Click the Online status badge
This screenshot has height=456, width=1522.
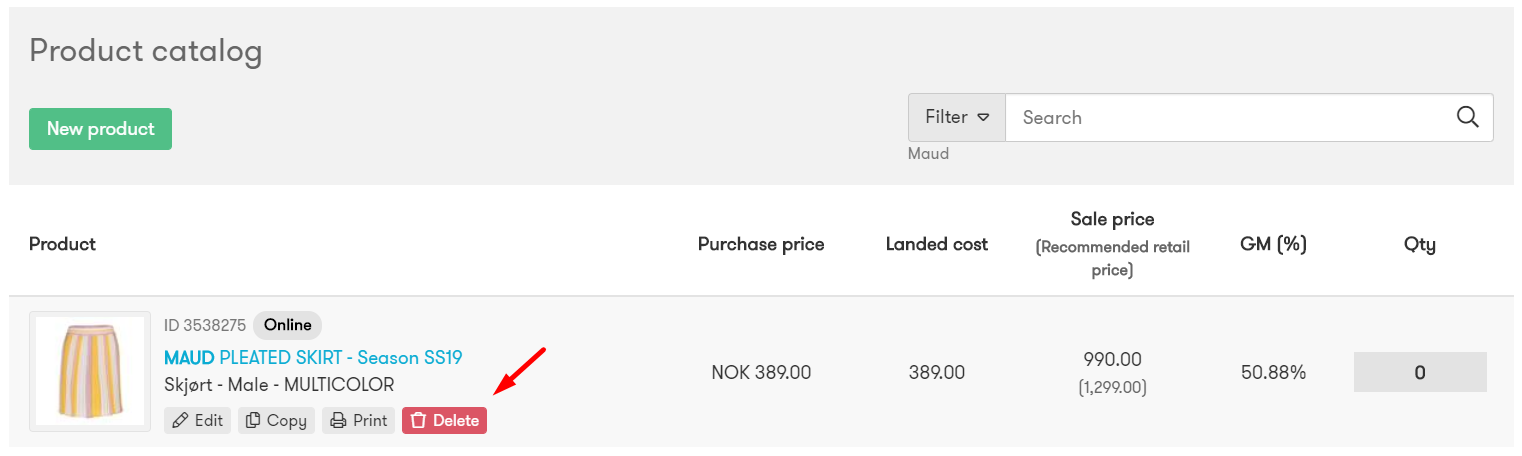(x=287, y=325)
